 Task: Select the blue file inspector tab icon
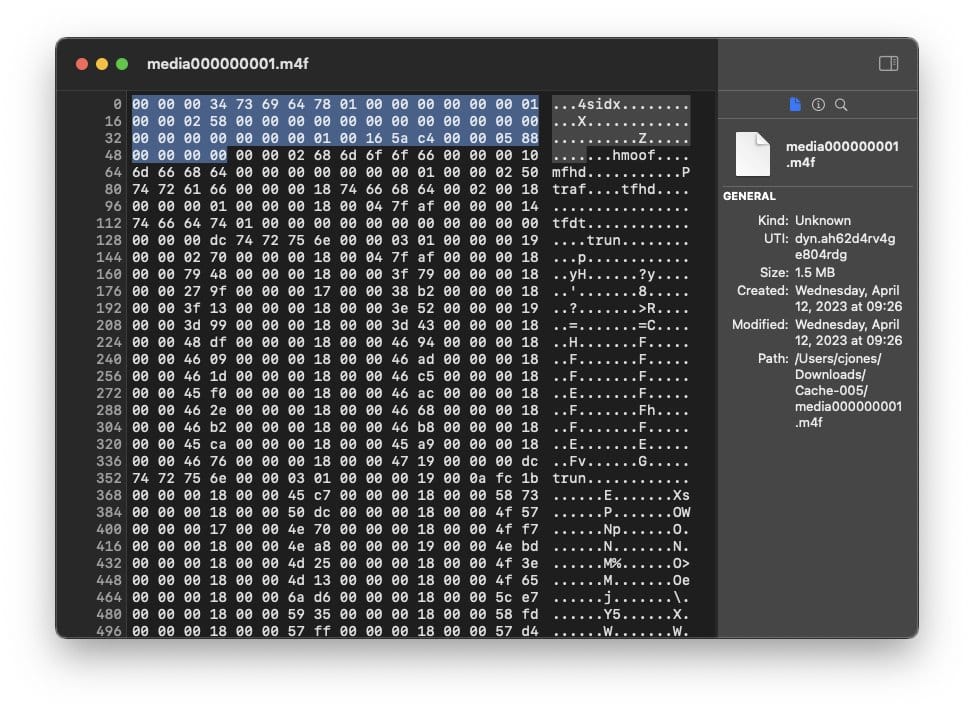coord(795,104)
